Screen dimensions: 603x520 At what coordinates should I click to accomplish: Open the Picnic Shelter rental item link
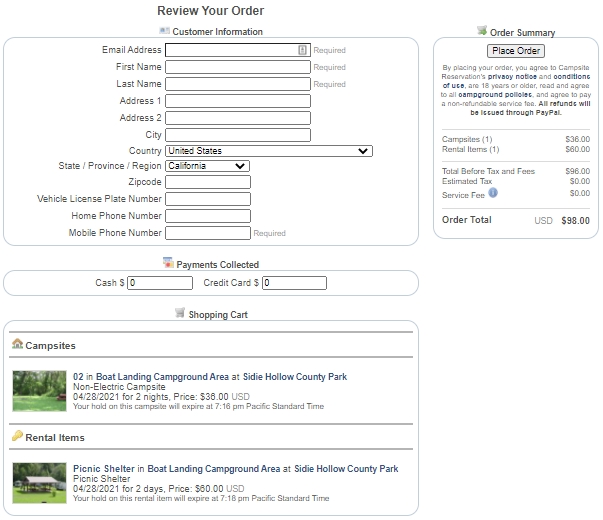coord(103,469)
